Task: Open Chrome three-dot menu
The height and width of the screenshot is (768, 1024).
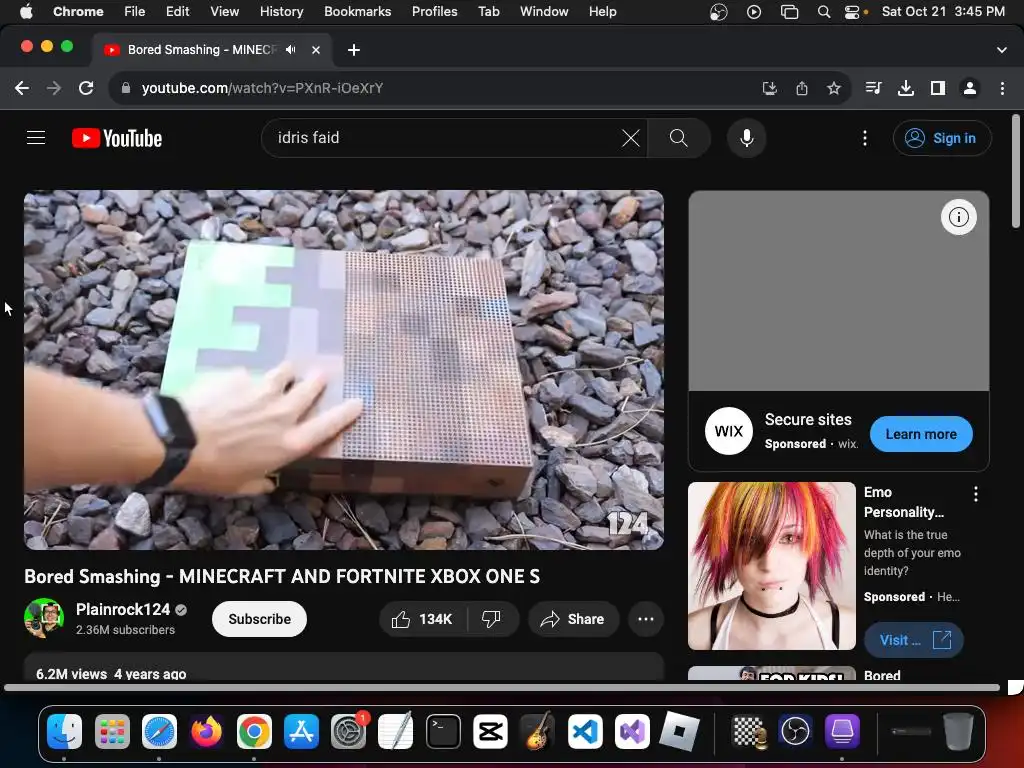Action: (1002, 88)
